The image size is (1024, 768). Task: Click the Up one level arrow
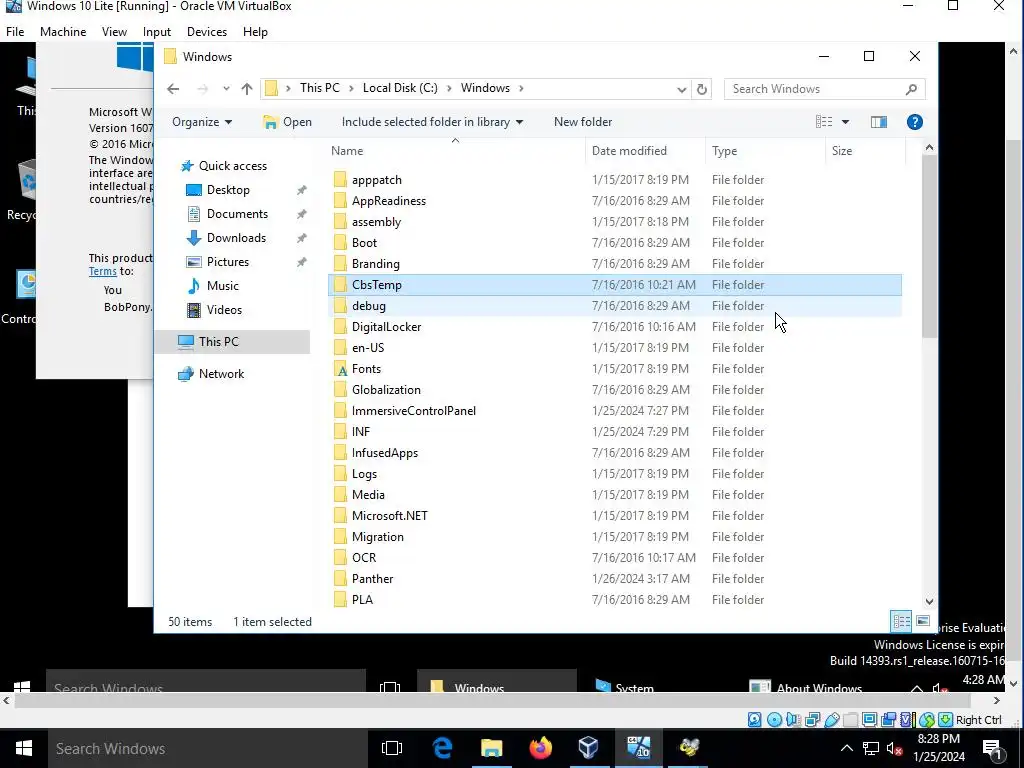coord(247,89)
